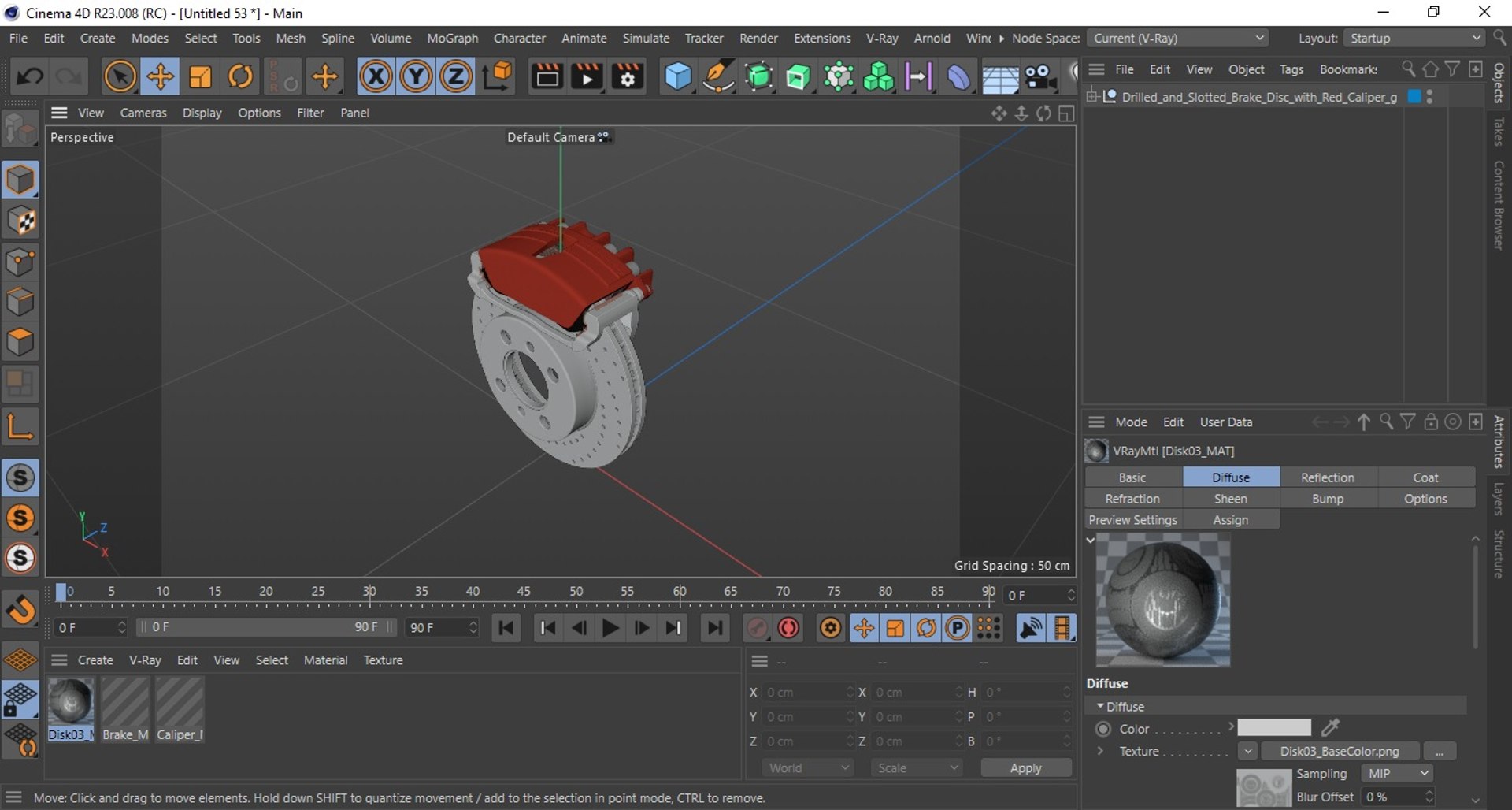
Task: Click the texture browse ellipsis button
Action: pos(1440,752)
